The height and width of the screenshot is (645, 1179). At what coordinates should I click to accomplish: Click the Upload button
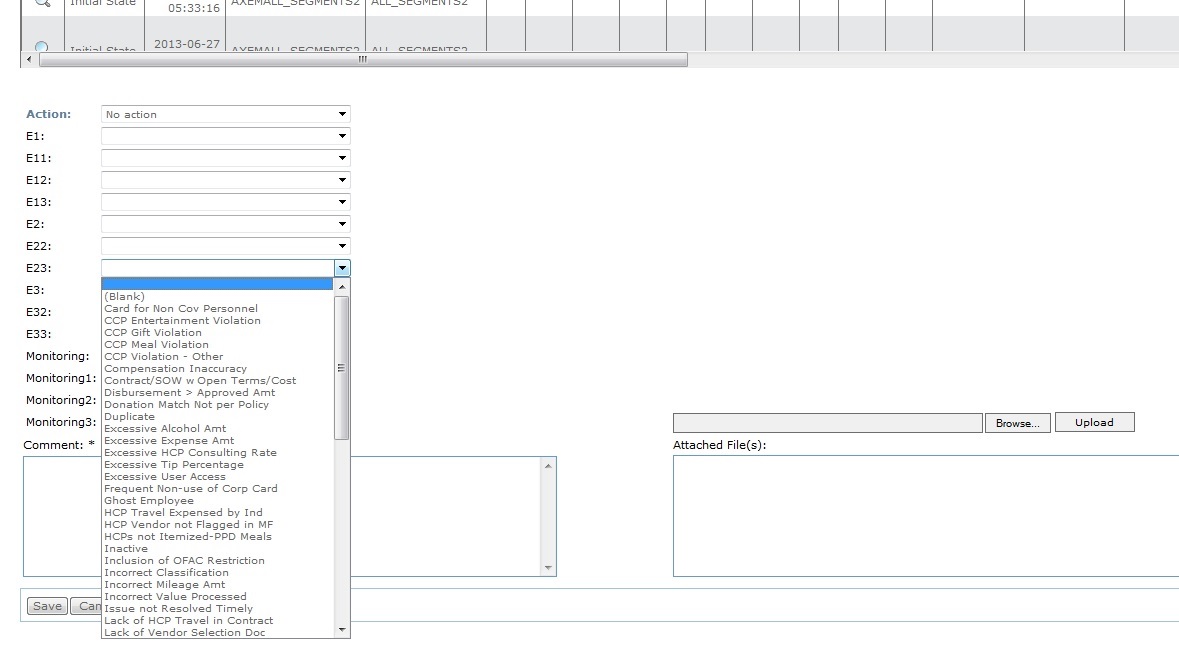point(1094,422)
